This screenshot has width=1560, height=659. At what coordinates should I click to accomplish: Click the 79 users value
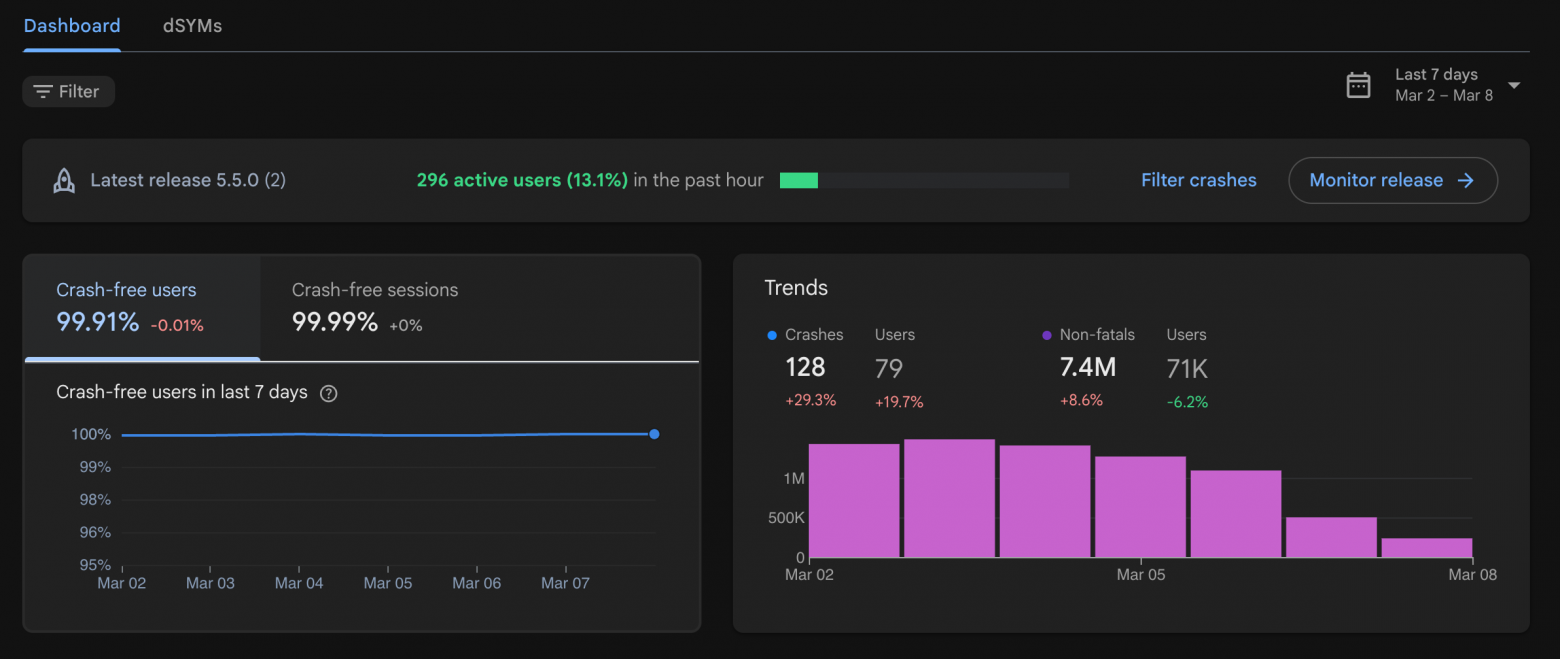tap(889, 369)
